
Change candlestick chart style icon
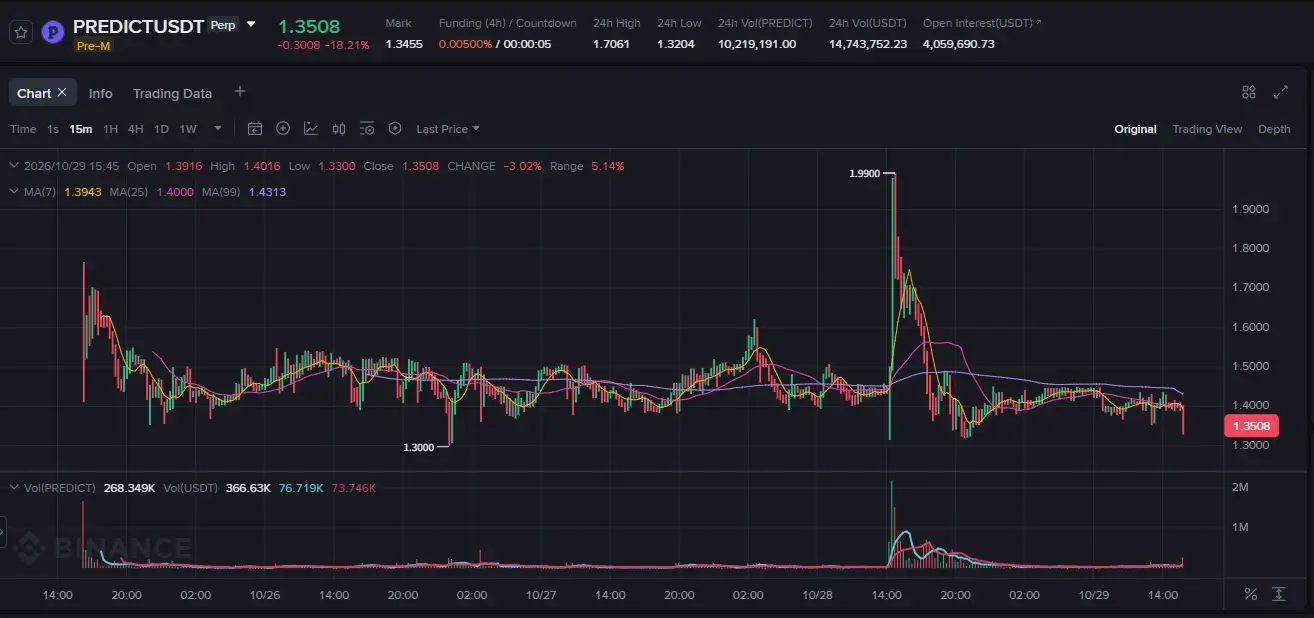tap(339, 129)
